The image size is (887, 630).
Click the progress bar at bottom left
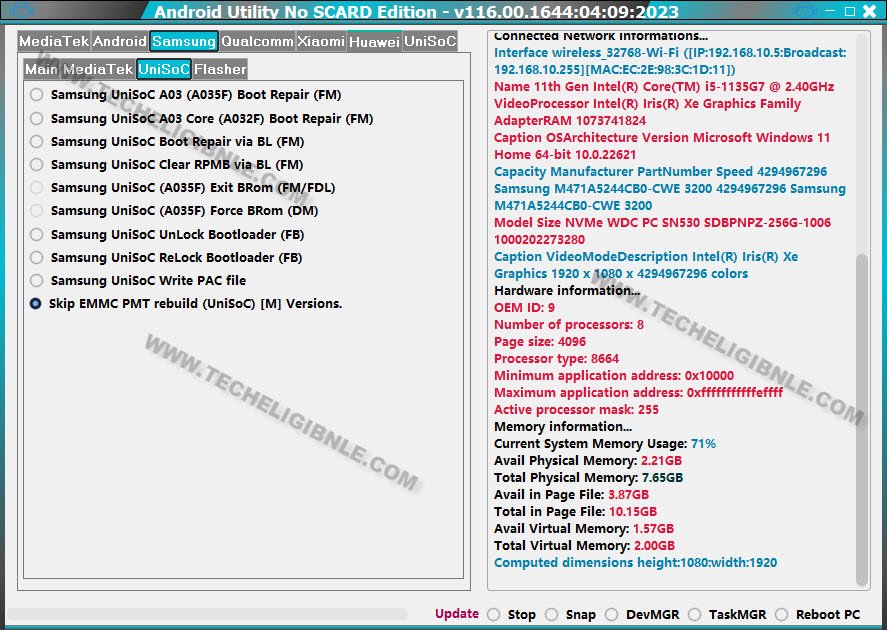pos(207,614)
